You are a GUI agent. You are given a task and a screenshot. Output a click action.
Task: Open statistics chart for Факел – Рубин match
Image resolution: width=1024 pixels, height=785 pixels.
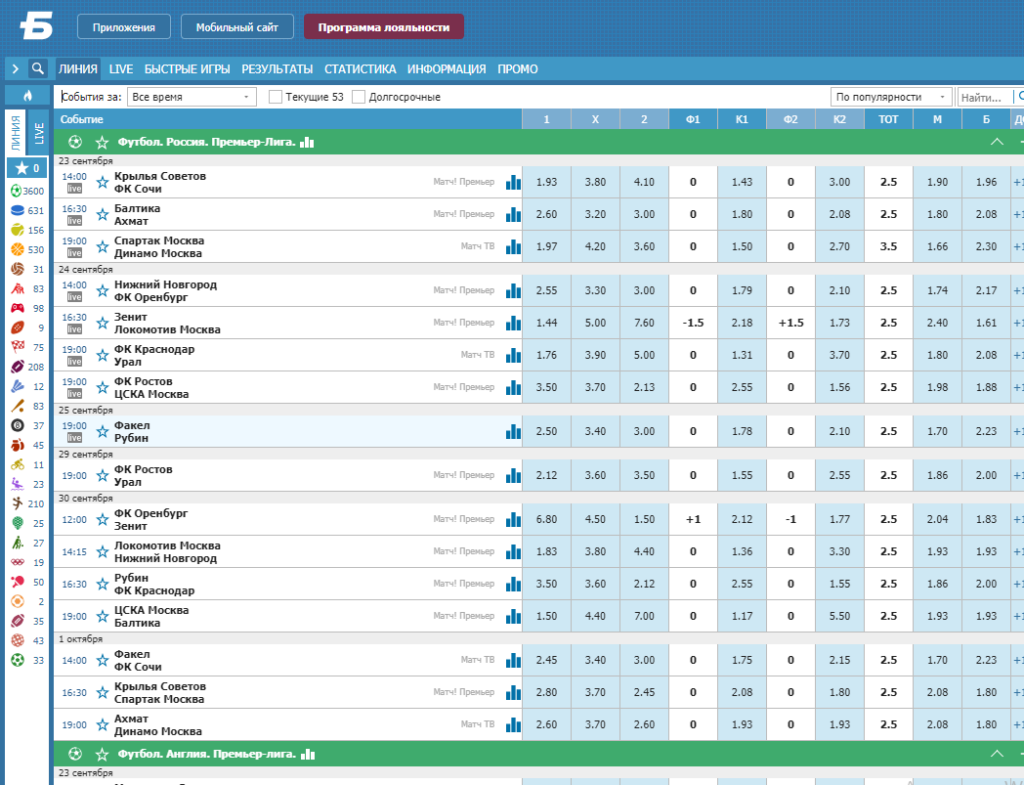513,431
